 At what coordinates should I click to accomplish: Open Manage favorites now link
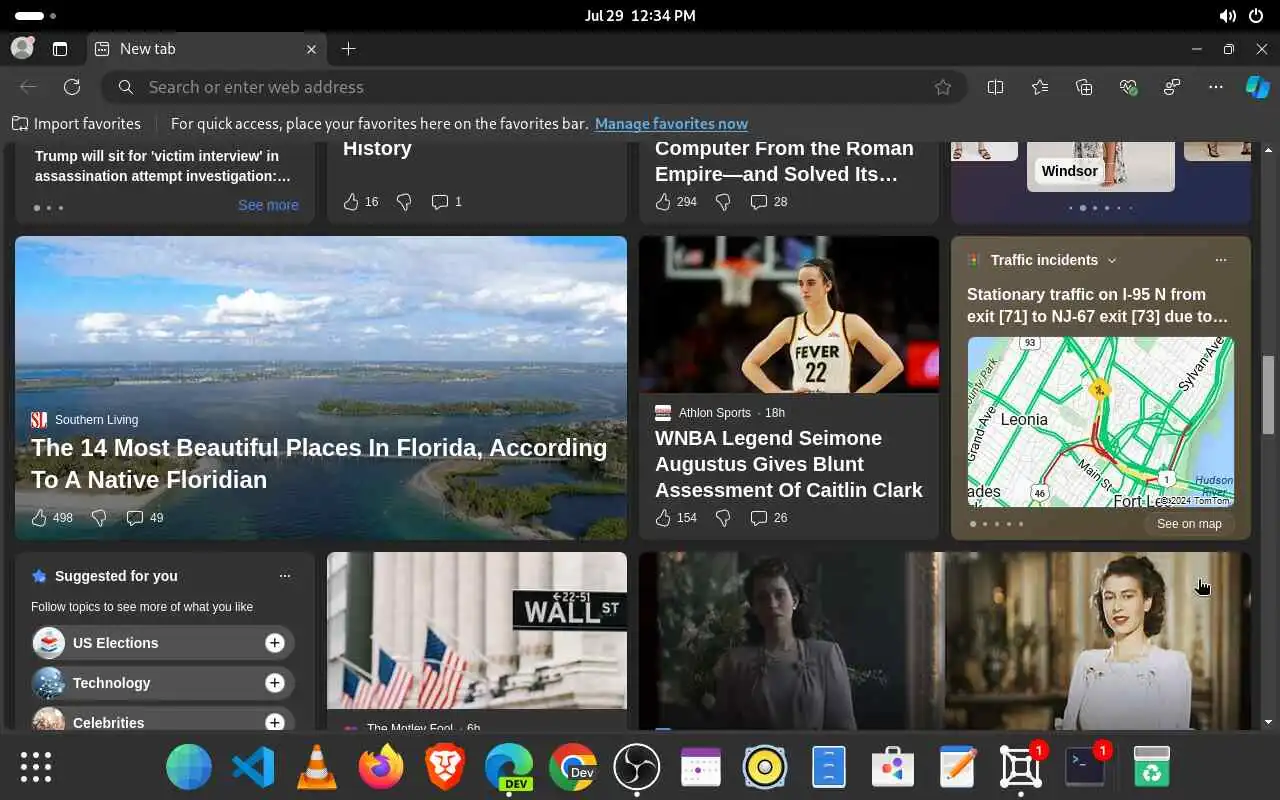671,124
